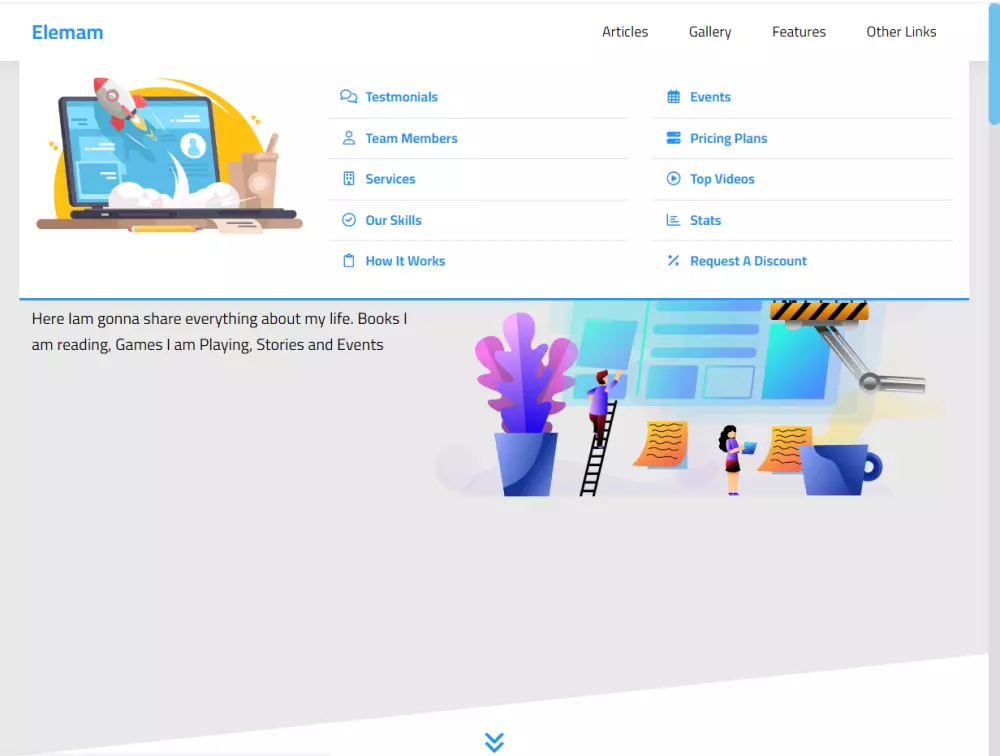1000x756 pixels.
Task: Open the Other Links dropdown menu
Action: pyautogui.click(x=901, y=31)
